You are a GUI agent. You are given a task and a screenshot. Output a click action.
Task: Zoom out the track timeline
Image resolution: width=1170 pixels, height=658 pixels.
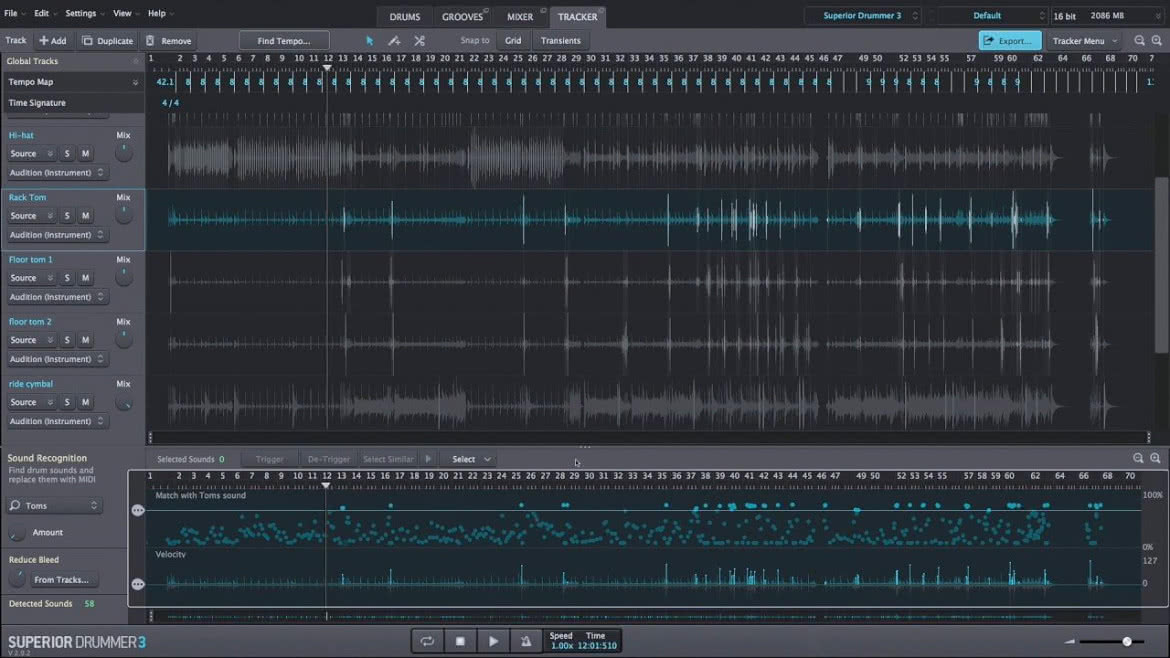pyautogui.click(x=1139, y=41)
